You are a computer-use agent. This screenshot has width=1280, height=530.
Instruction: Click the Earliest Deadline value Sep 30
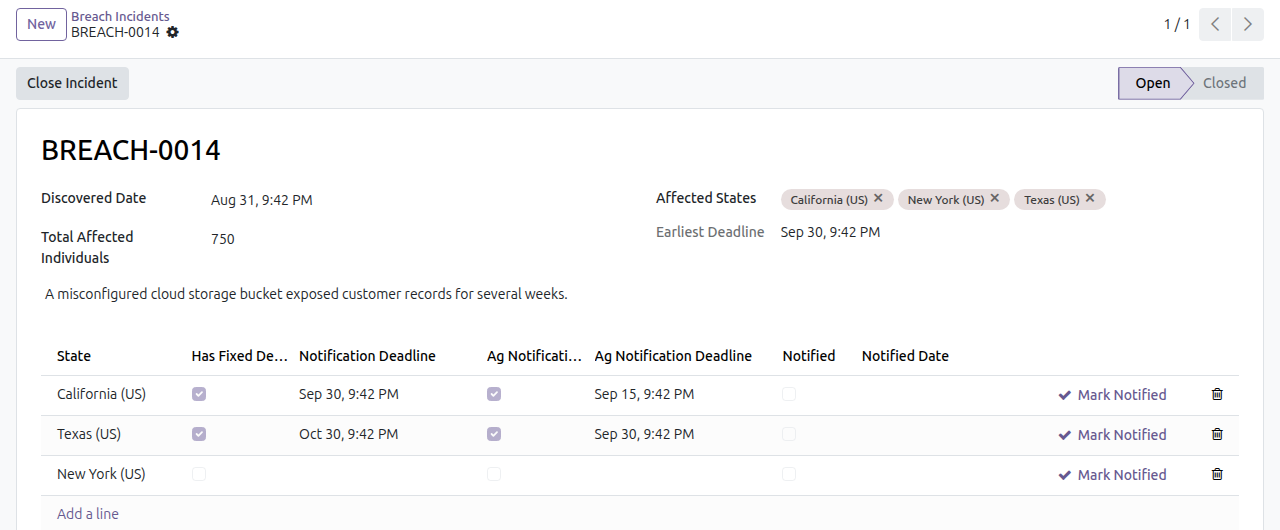(830, 232)
